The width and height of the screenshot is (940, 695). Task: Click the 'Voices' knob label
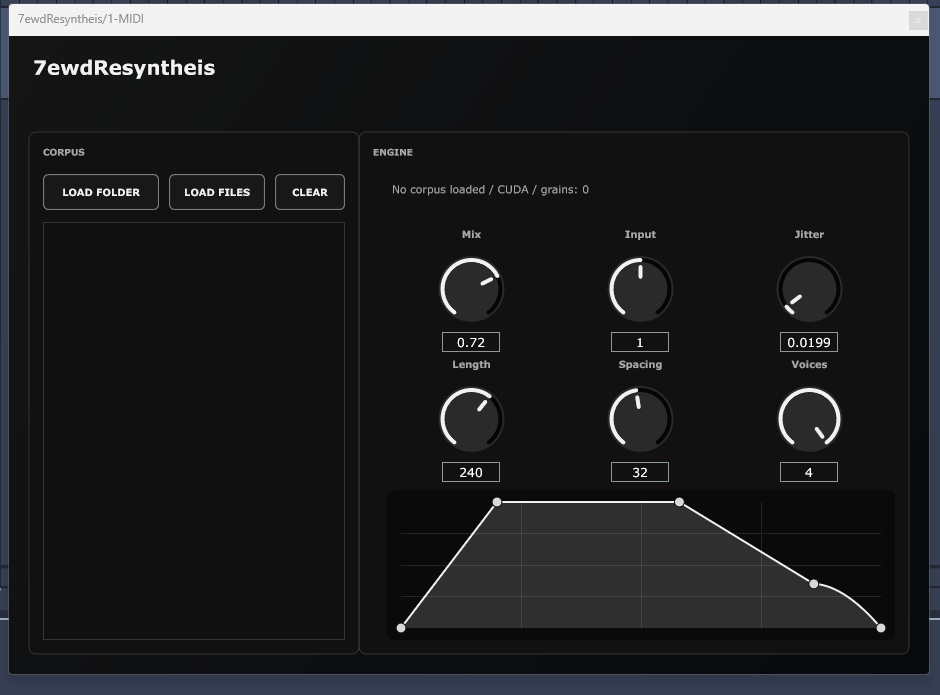(809, 365)
